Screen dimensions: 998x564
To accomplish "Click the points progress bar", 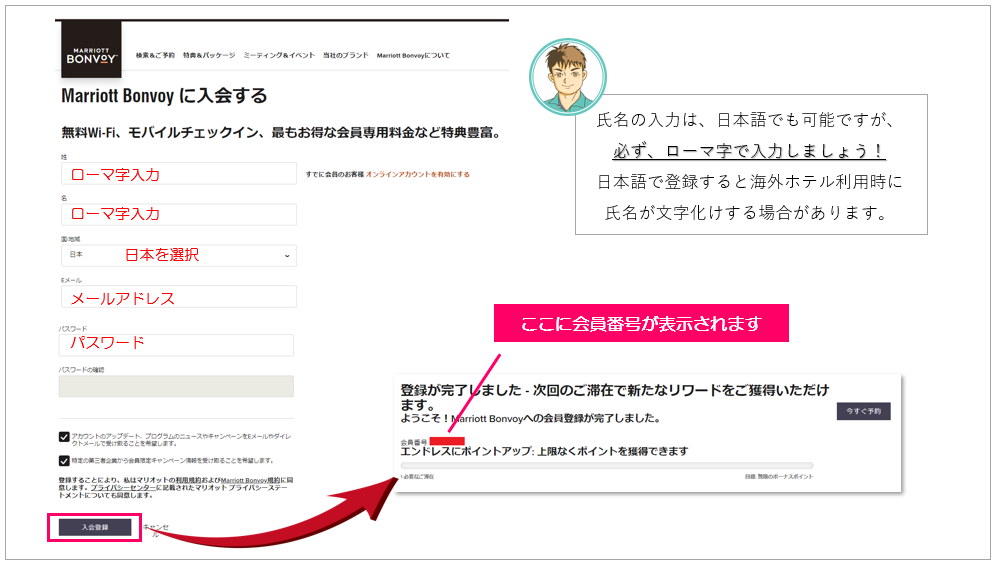I will [x=607, y=466].
